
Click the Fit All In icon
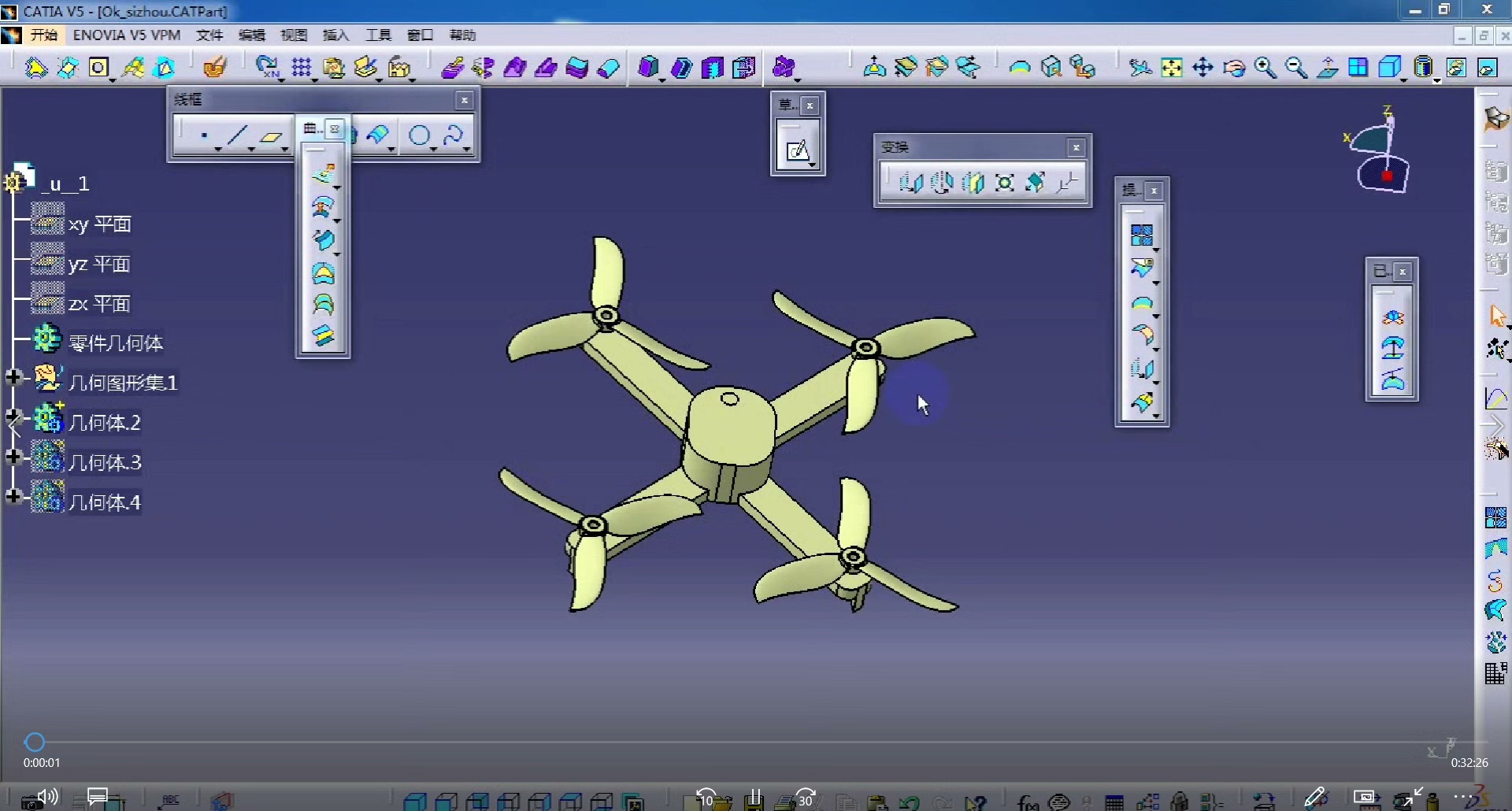click(1172, 68)
